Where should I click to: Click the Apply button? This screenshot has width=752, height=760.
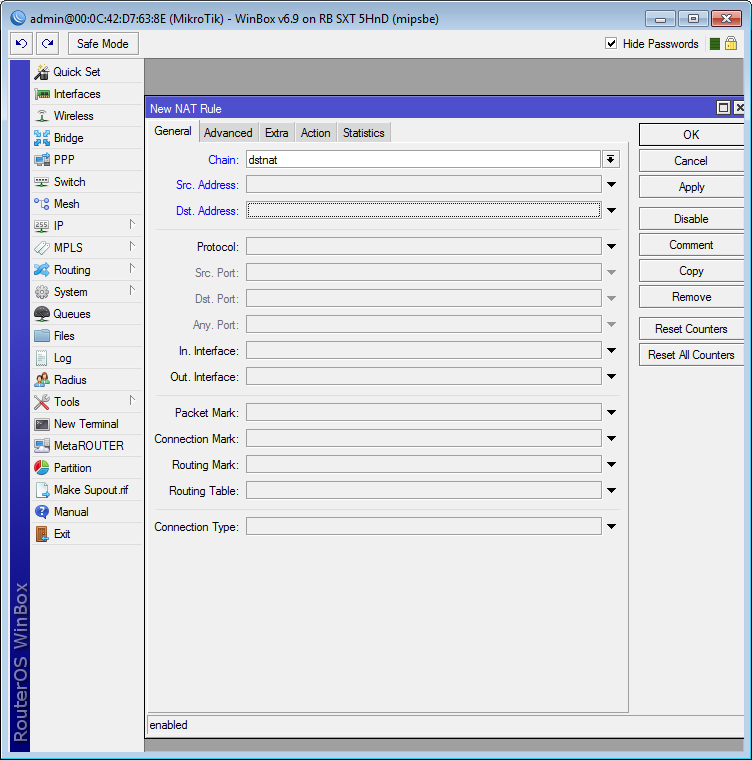tap(691, 187)
